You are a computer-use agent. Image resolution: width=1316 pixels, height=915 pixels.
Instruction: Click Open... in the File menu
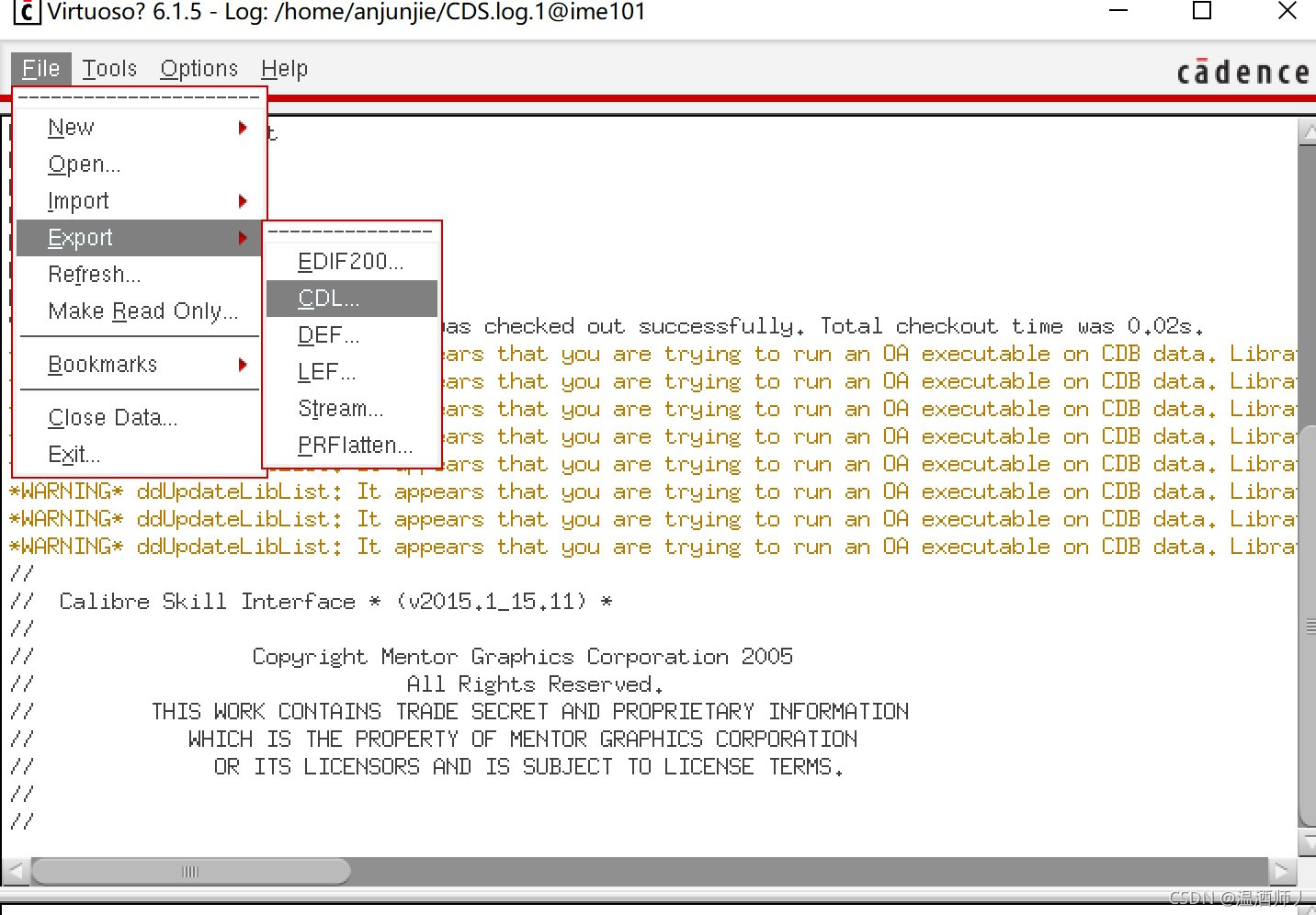(x=84, y=164)
